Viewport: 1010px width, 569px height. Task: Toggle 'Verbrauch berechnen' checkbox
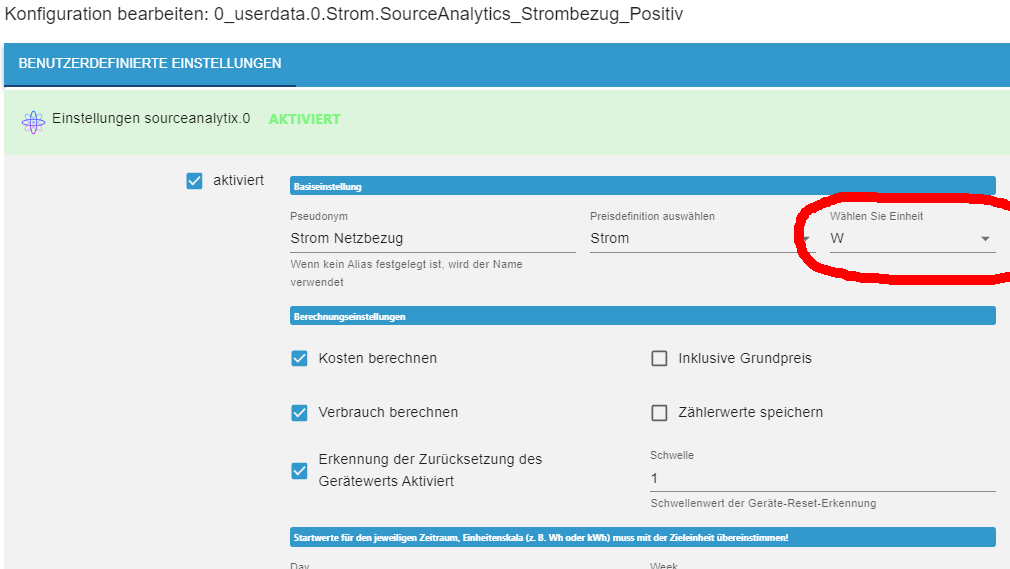click(299, 412)
